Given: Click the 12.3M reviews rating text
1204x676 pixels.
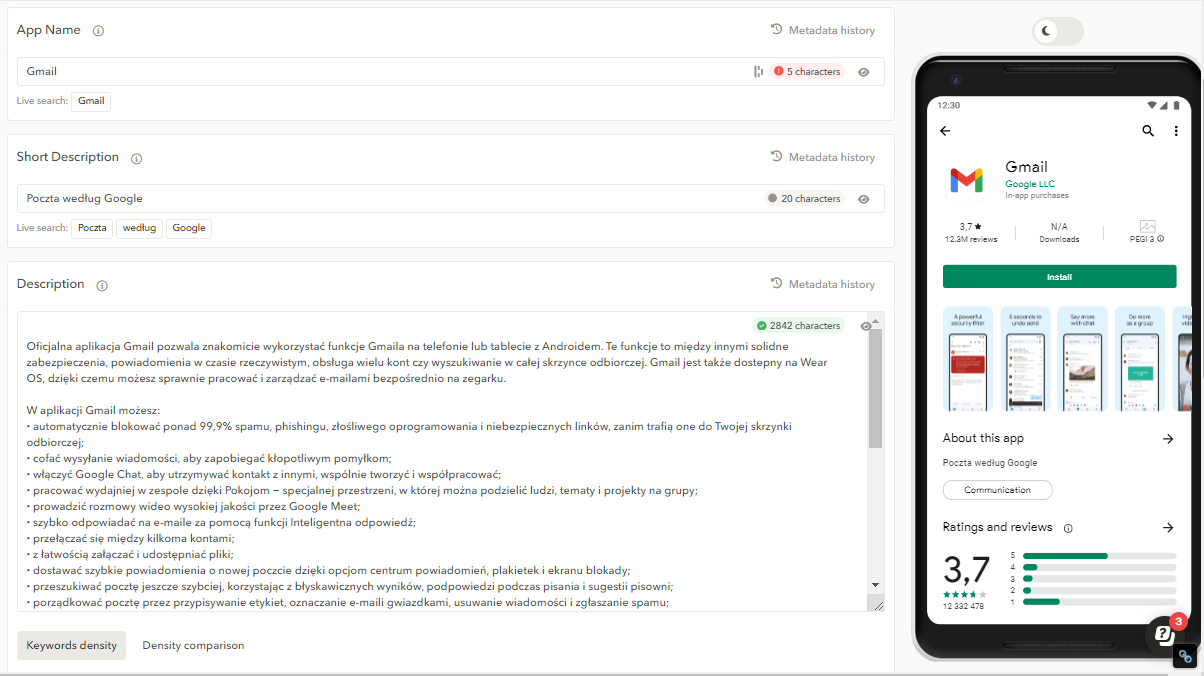Looking at the screenshot, I should 971,240.
